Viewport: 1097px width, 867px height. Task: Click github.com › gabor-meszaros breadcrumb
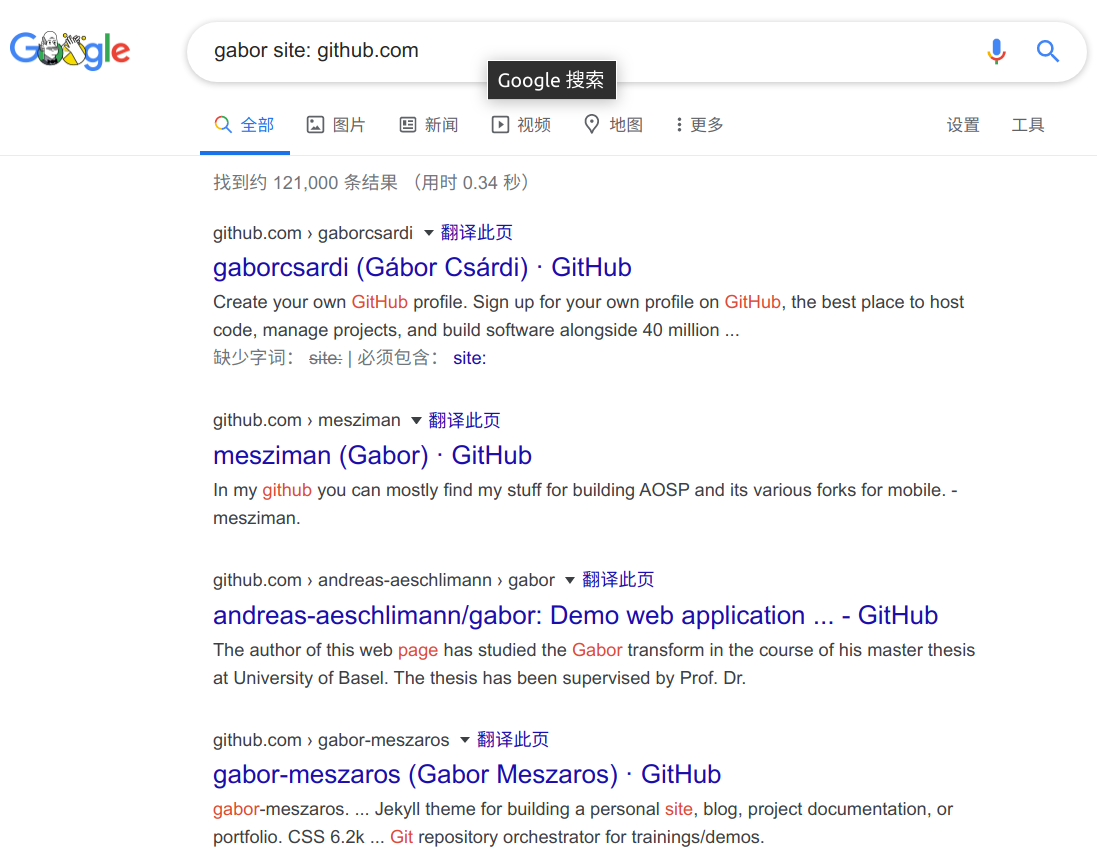pyautogui.click(x=331, y=740)
